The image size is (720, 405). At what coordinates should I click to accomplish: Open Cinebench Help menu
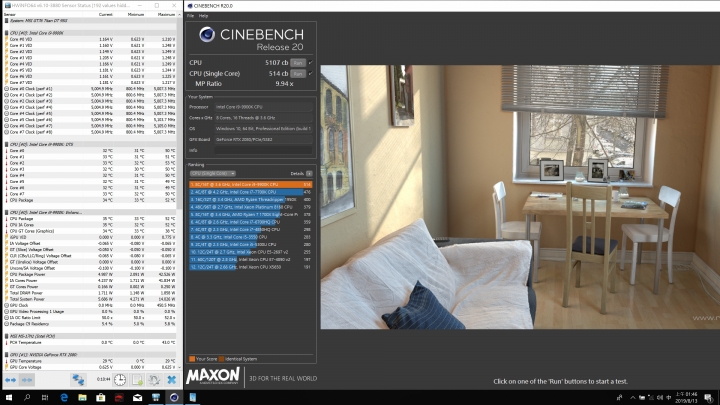click(x=203, y=16)
